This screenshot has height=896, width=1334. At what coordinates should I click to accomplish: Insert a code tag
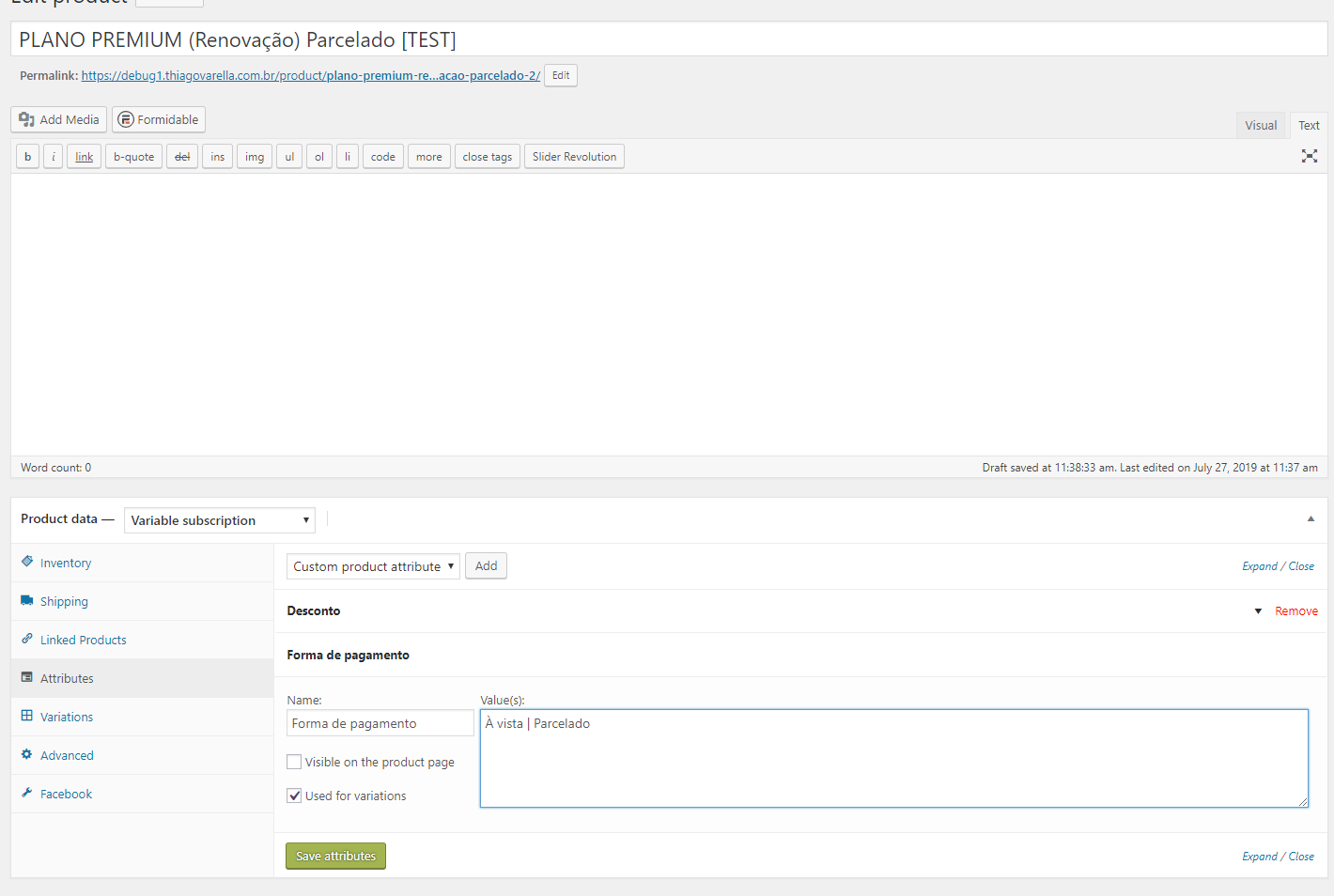pos(383,157)
